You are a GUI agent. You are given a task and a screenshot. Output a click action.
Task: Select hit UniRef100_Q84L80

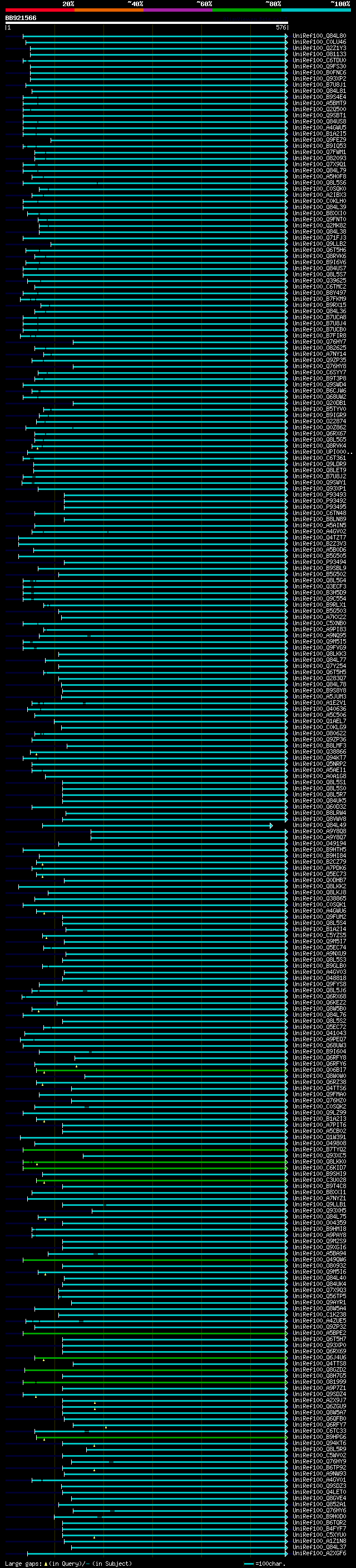tap(319, 36)
